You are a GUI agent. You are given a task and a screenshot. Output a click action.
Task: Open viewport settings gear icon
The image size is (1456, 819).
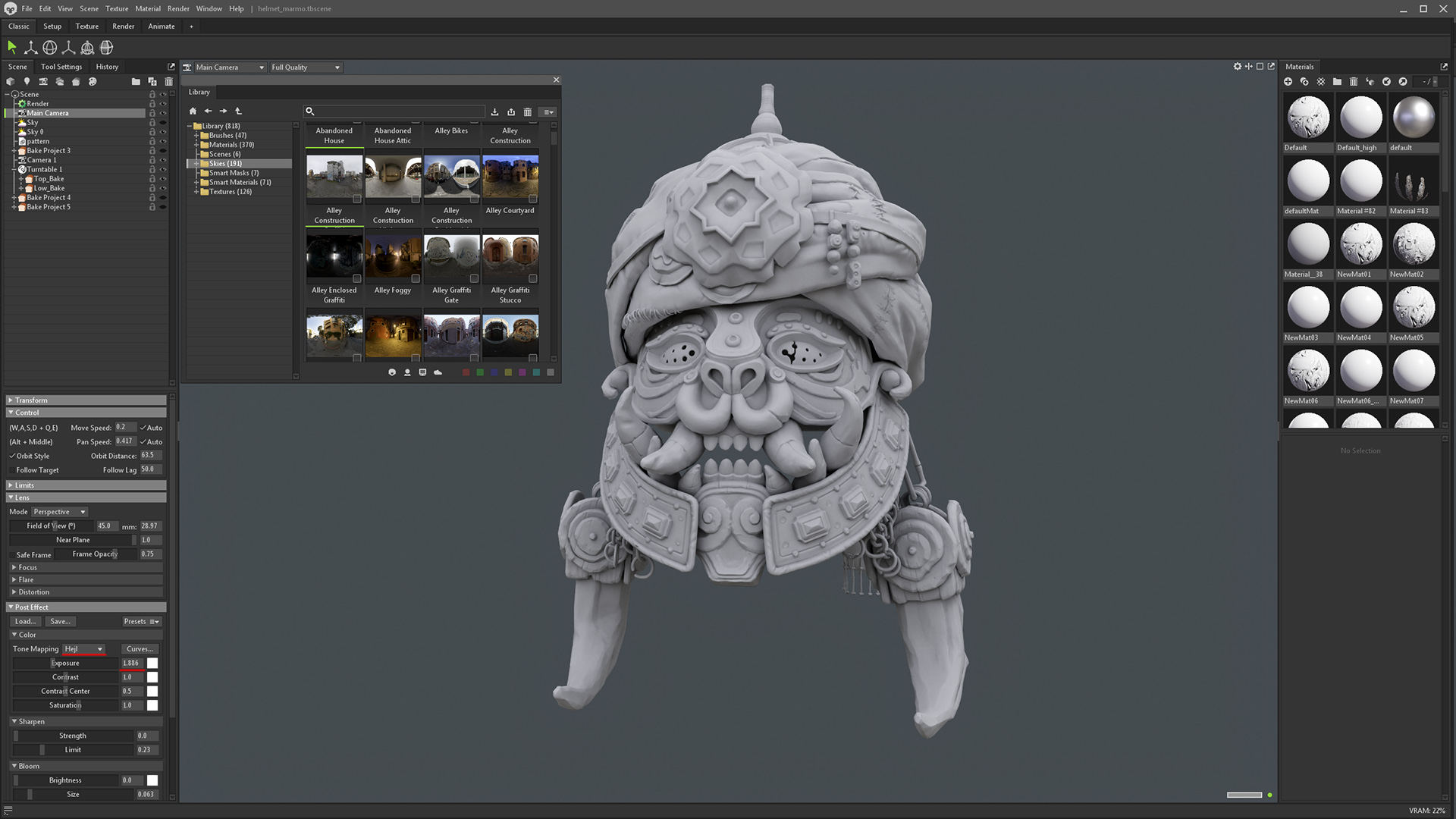coord(1238,67)
